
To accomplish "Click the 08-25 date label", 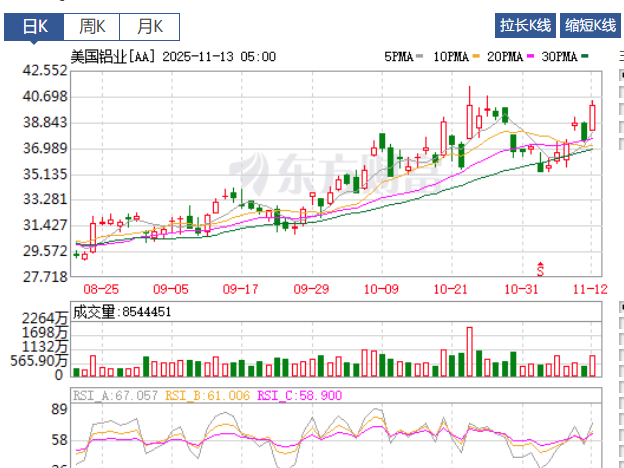I will [101, 289].
